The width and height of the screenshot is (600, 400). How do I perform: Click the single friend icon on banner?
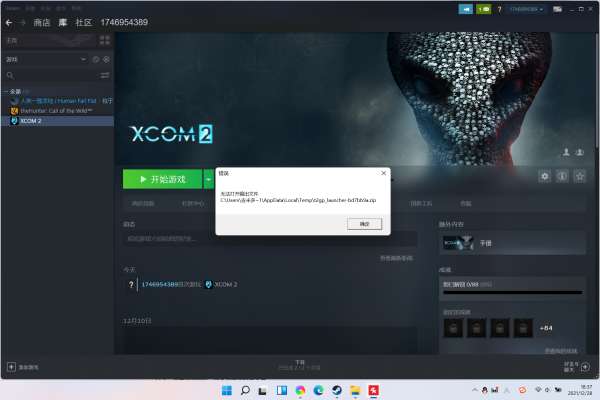coord(566,152)
